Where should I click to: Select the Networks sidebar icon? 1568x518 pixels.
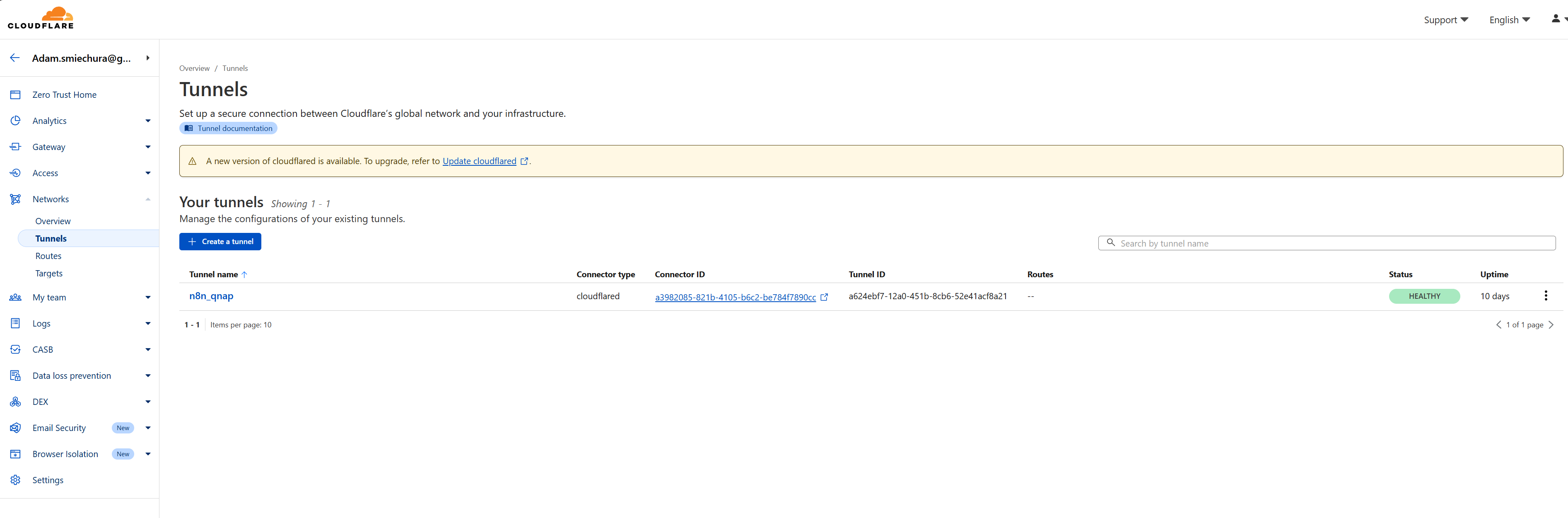[x=15, y=198]
